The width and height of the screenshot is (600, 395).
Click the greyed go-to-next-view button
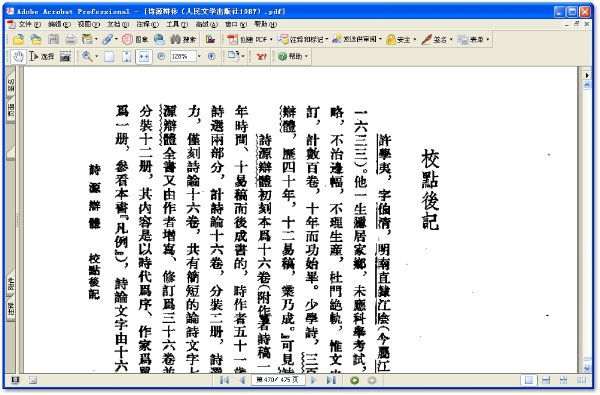pyautogui.click(x=372, y=380)
